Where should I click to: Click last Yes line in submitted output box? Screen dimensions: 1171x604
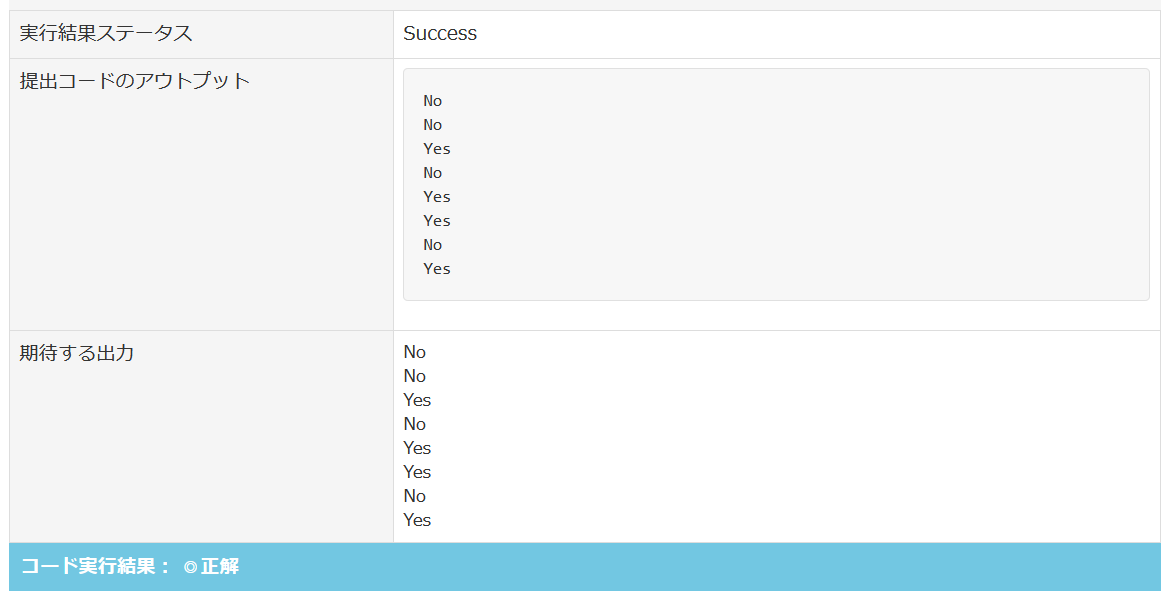coord(437,269)
